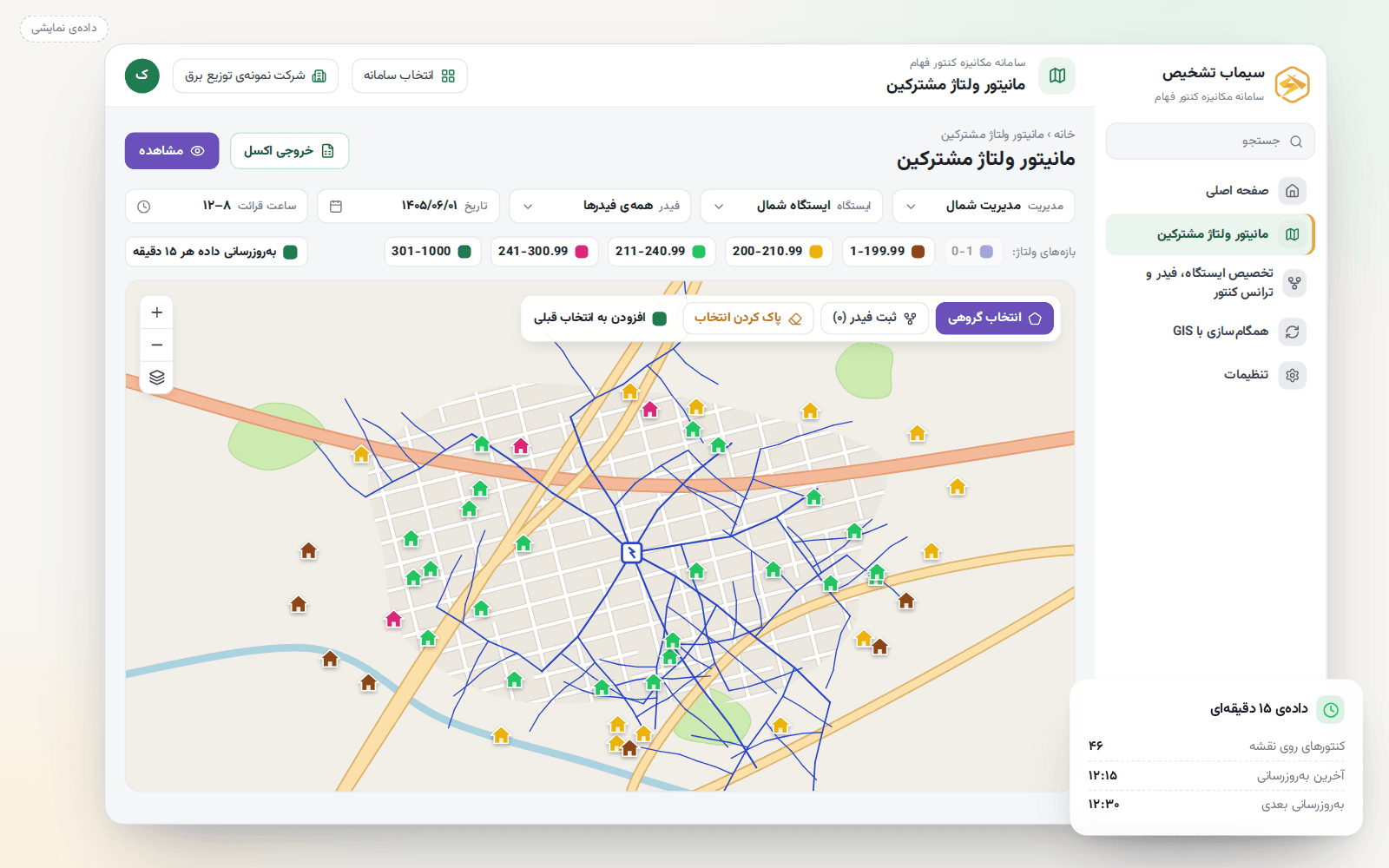Open تخصیص ایستگاه، فیدر و ترانس کنتور

[x=1209, y=283]
